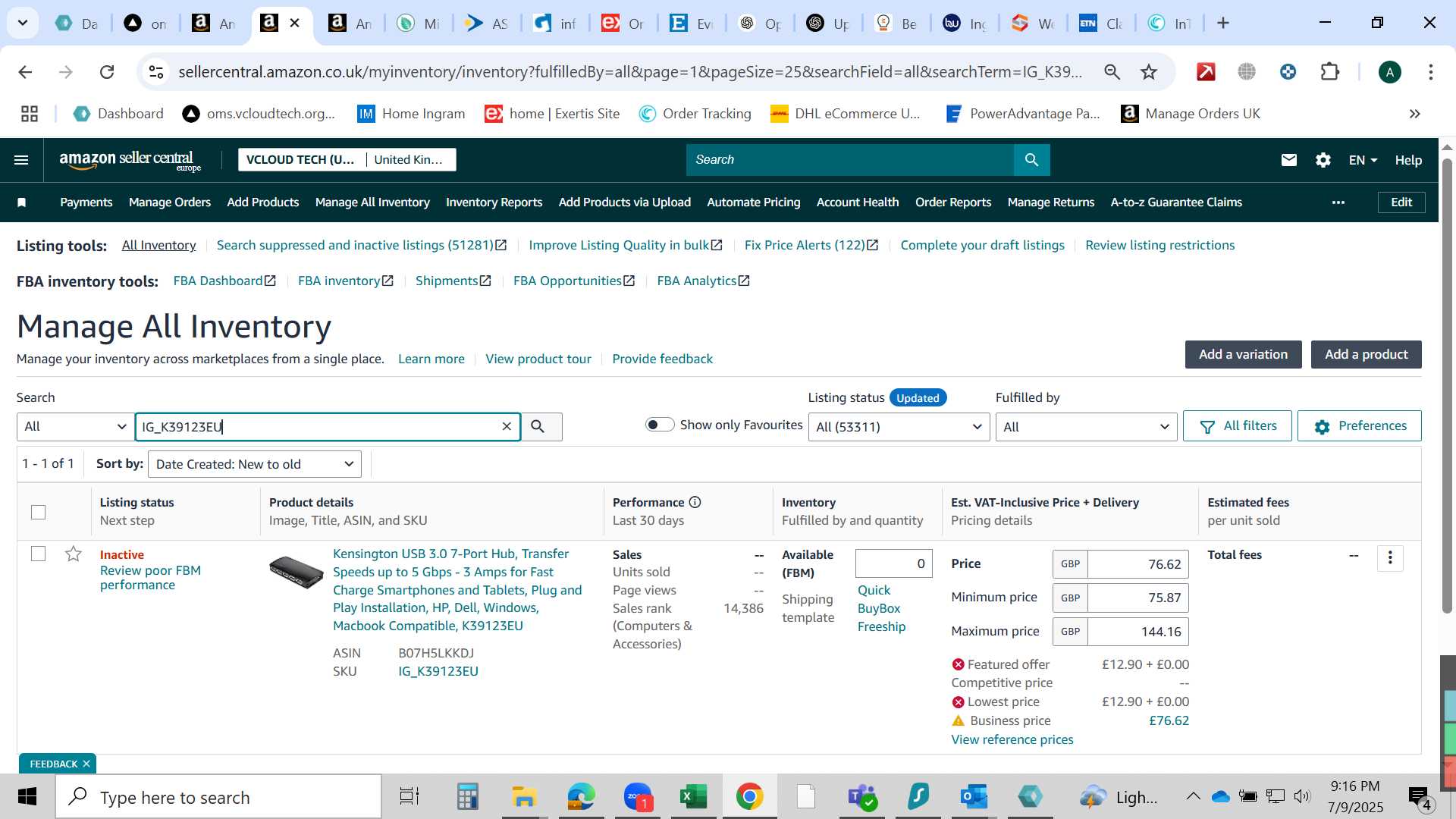Open the VCLOUD TECH account switcher
This screenshot has height=819, width=1456.
click(x=347, y=160)
